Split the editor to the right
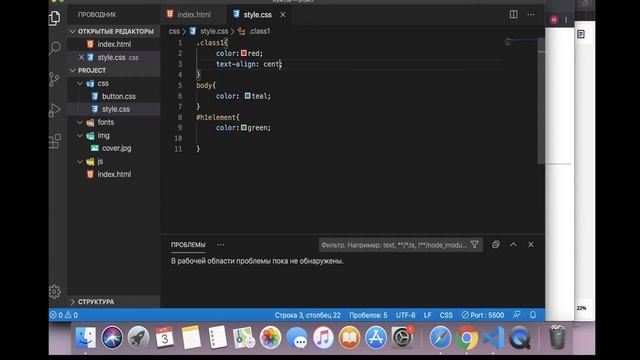Viewport: 640px width, 360px height. [x=513, y=14]
